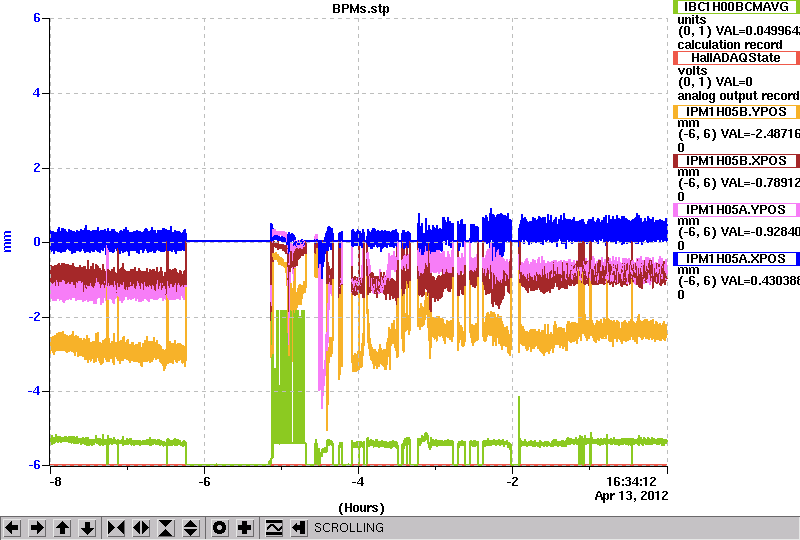This screenshot has height=540, width=800.
Task: Select the IBC1H00BCMAVG curve legend label
Action: [x=736, y=7]
